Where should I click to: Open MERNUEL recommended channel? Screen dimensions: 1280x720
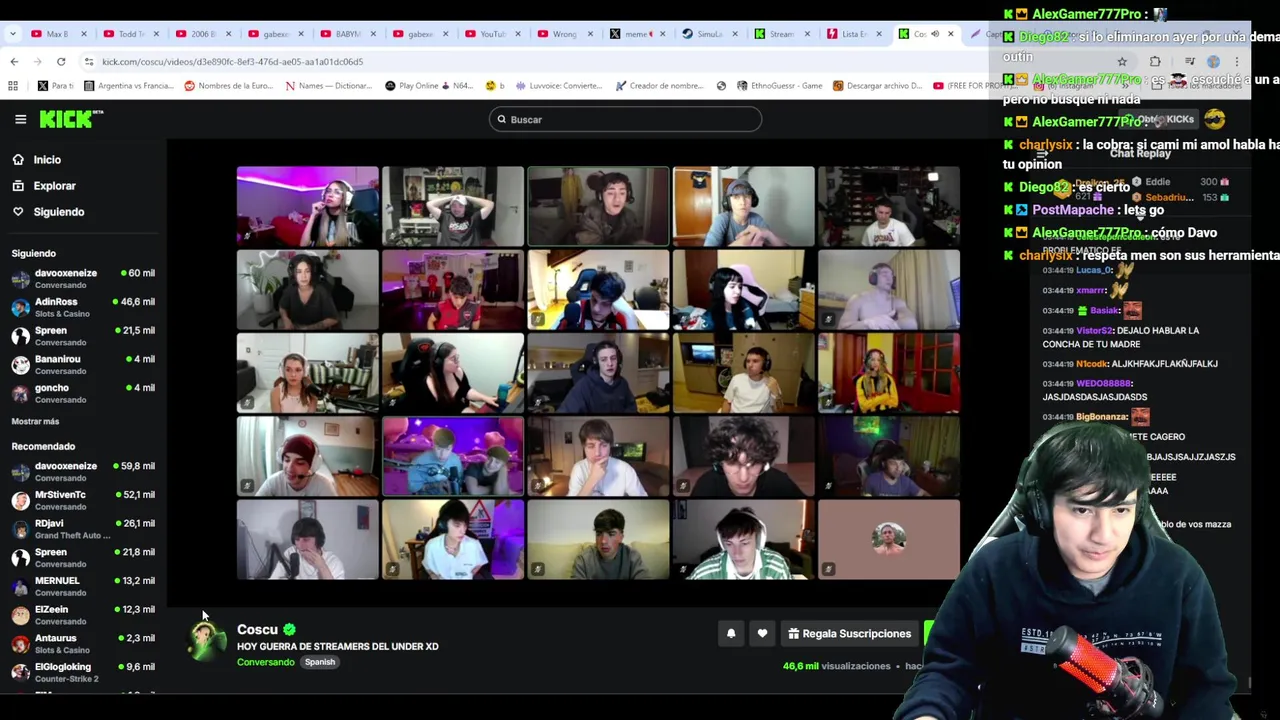pos(83,586)
